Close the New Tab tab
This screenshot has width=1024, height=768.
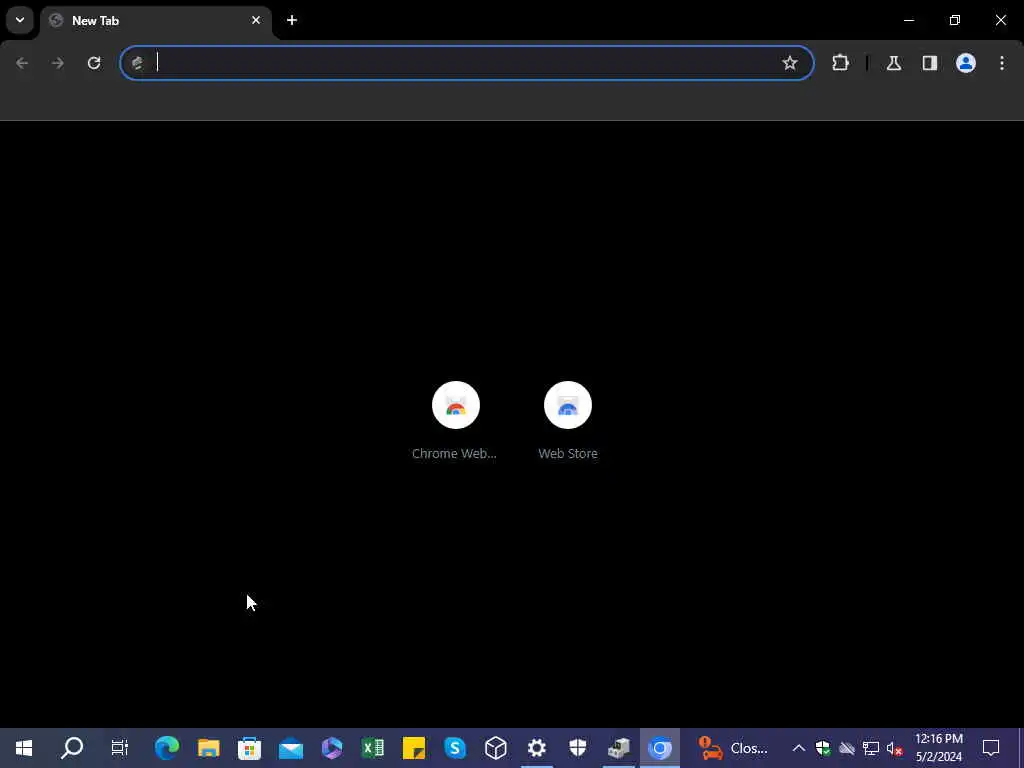click(256, 20)
